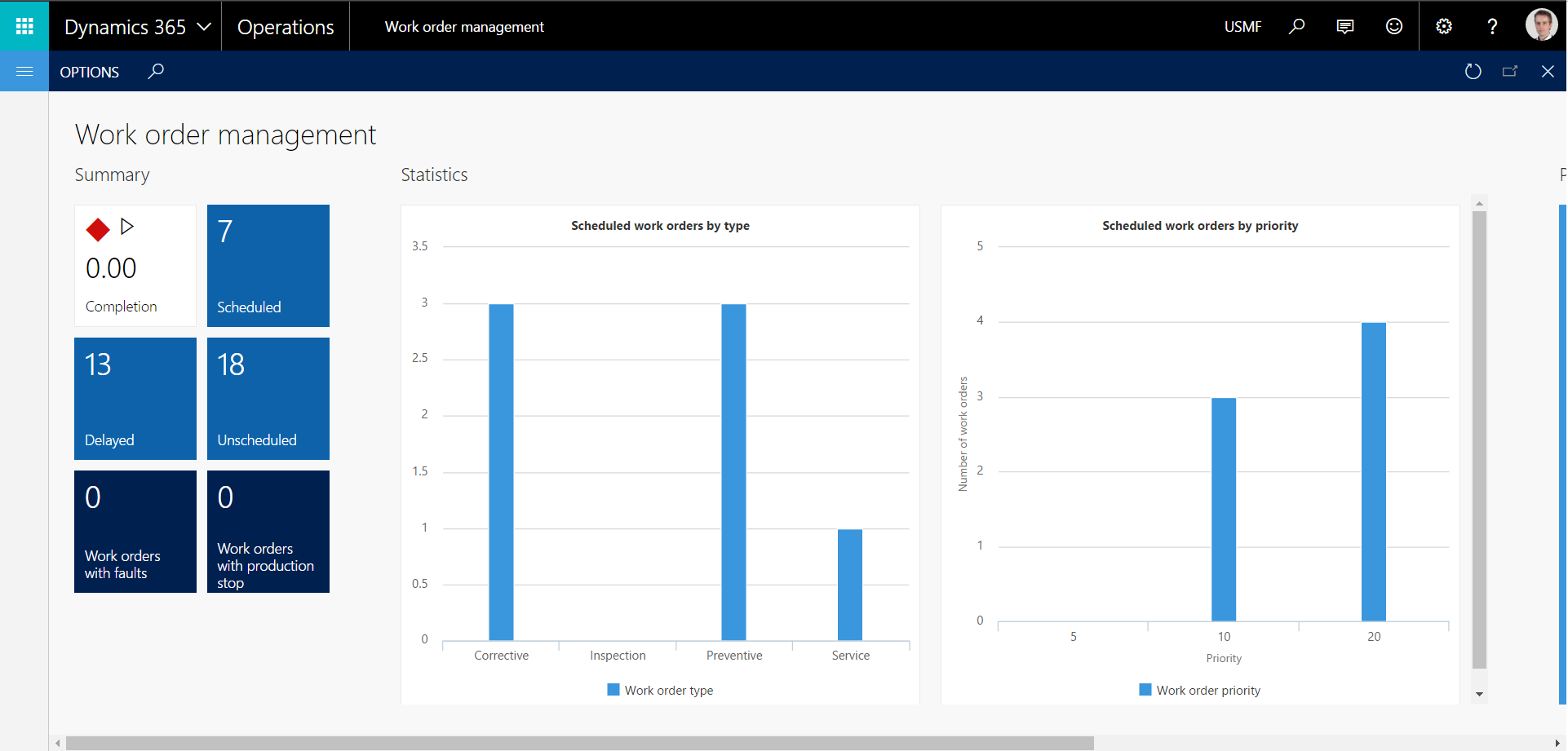
Task: Click the send feedback smiley icon
Action: click(x=1394, y=26)
